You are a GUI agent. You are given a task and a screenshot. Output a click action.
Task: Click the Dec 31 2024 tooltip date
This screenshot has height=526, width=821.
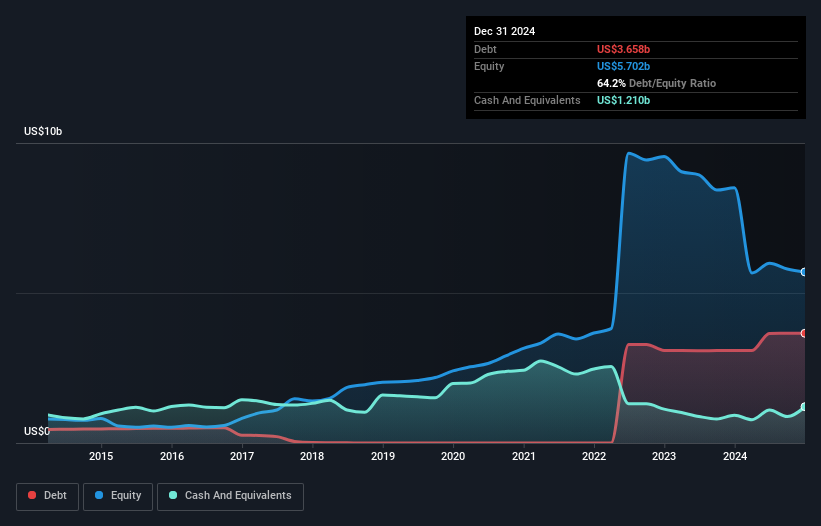505,31
